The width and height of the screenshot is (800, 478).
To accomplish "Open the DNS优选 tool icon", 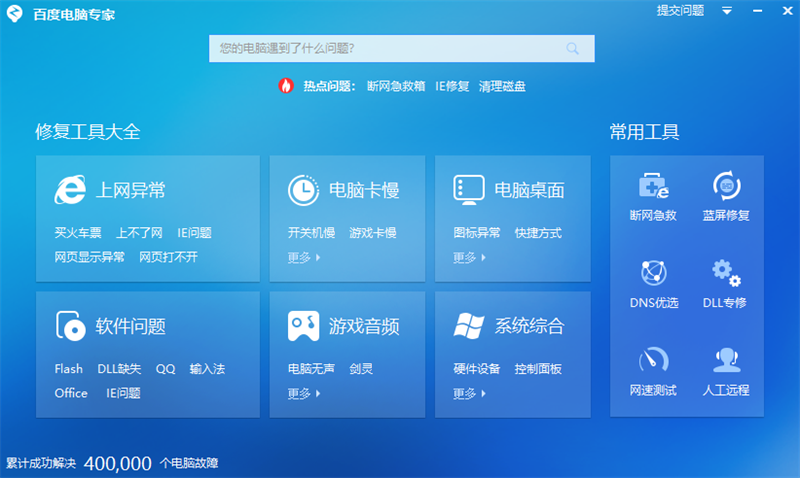I will coord(653,272).
